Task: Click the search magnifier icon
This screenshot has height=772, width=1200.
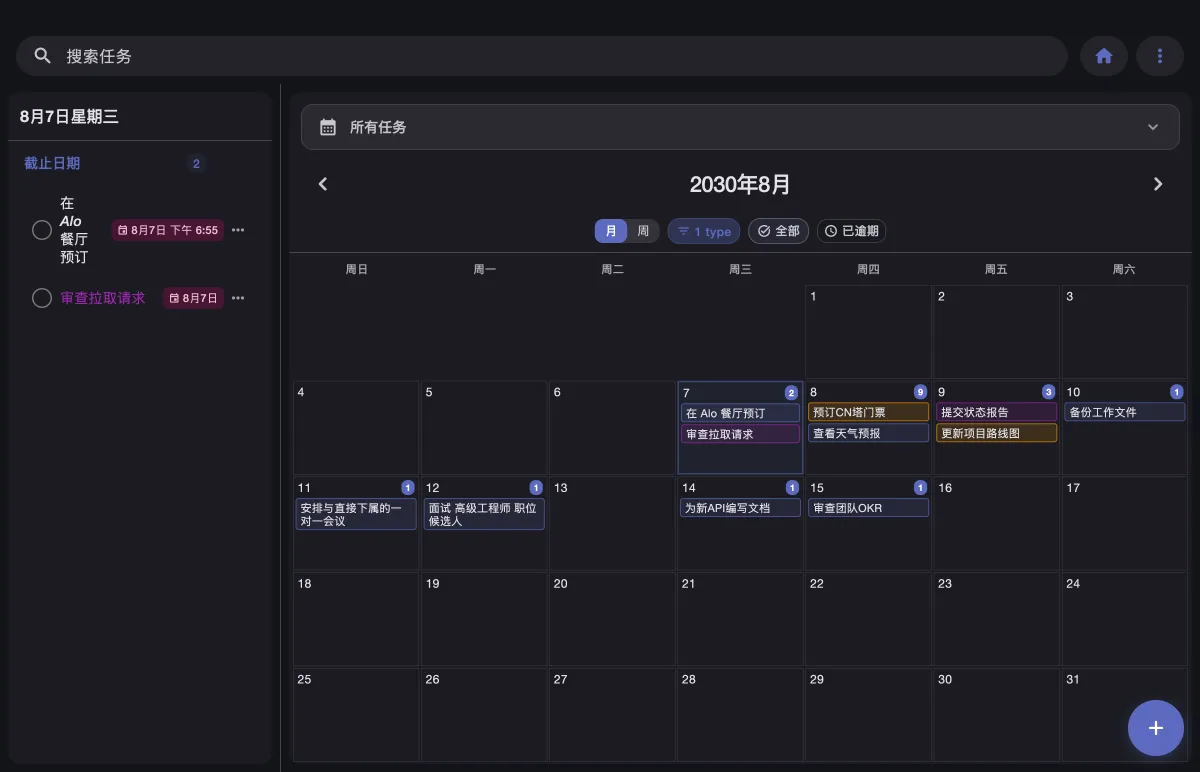Action: [x=42, y=56]
